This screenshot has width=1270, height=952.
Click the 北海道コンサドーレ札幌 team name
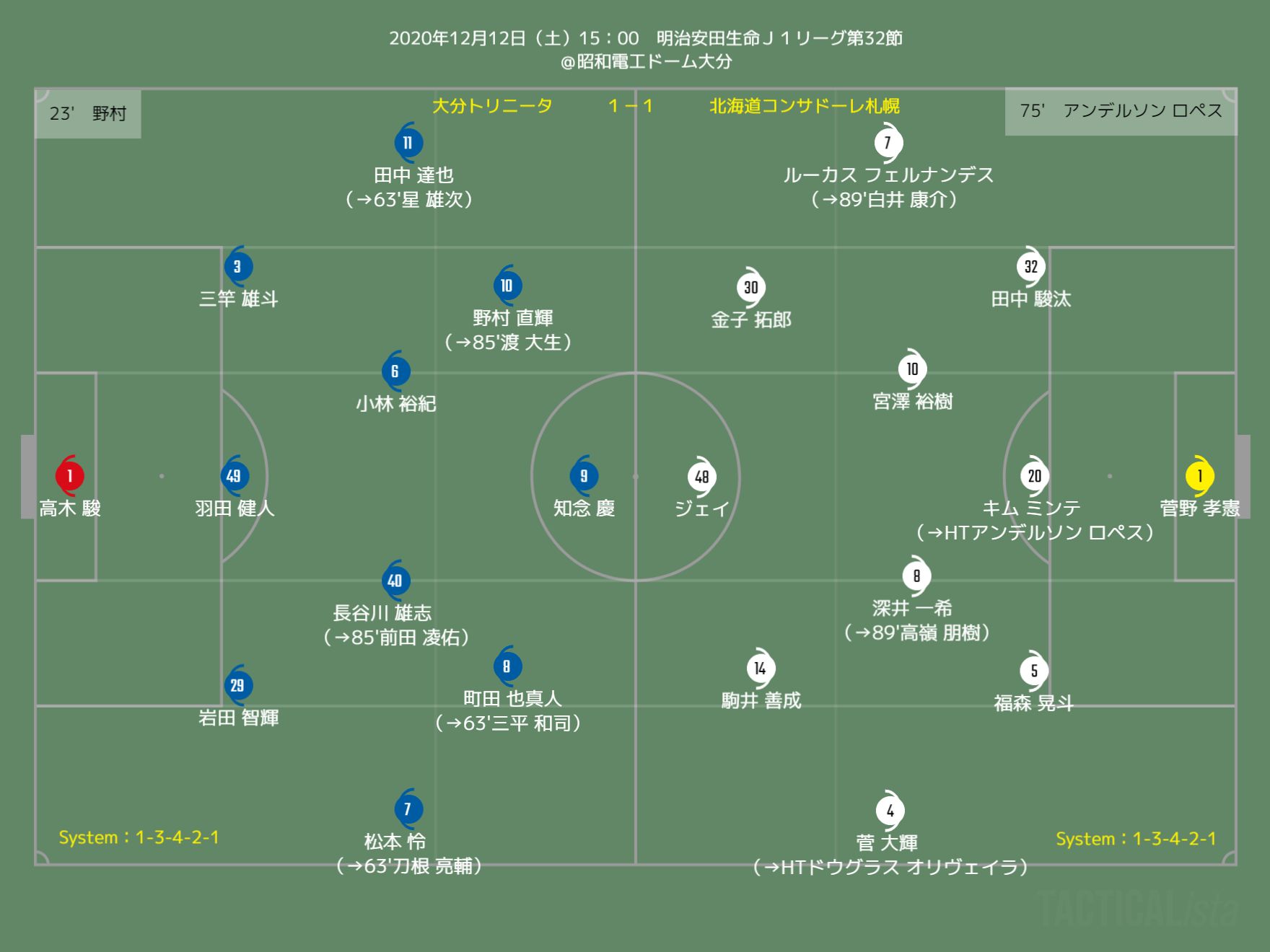coord(805,106)
